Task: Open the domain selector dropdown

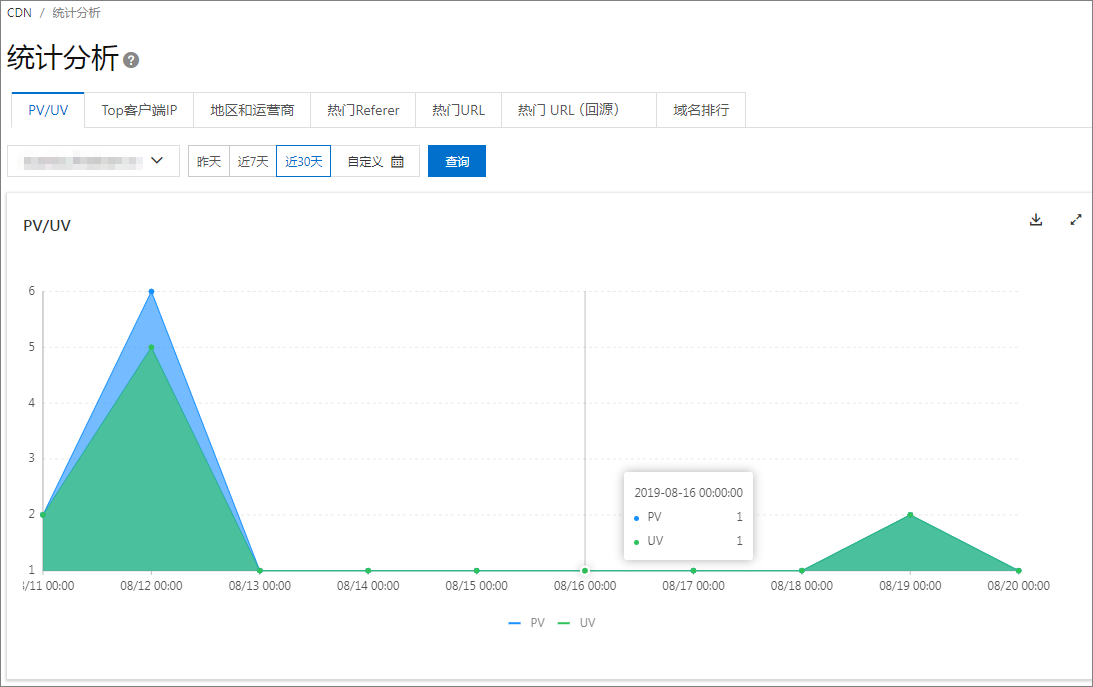Action: tap(93, 161)
